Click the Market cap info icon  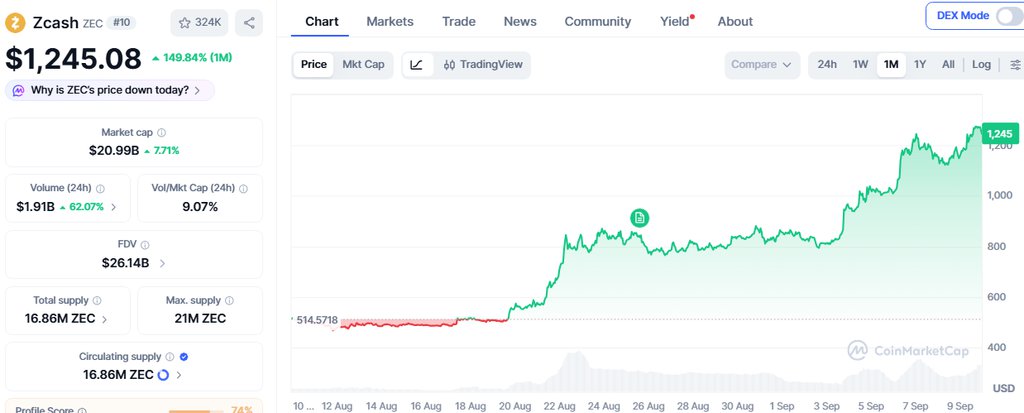point(161,133)
